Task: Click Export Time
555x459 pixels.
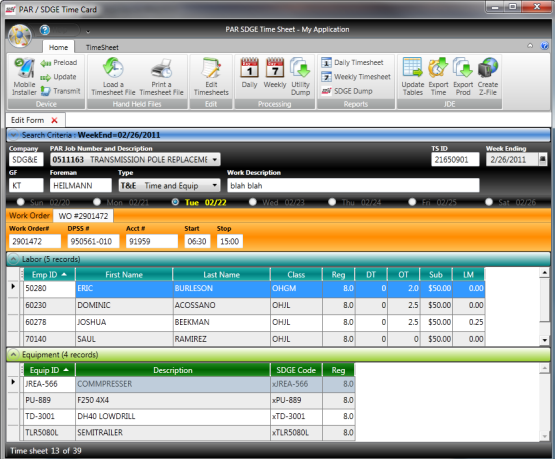Action: tap(438, 76)
